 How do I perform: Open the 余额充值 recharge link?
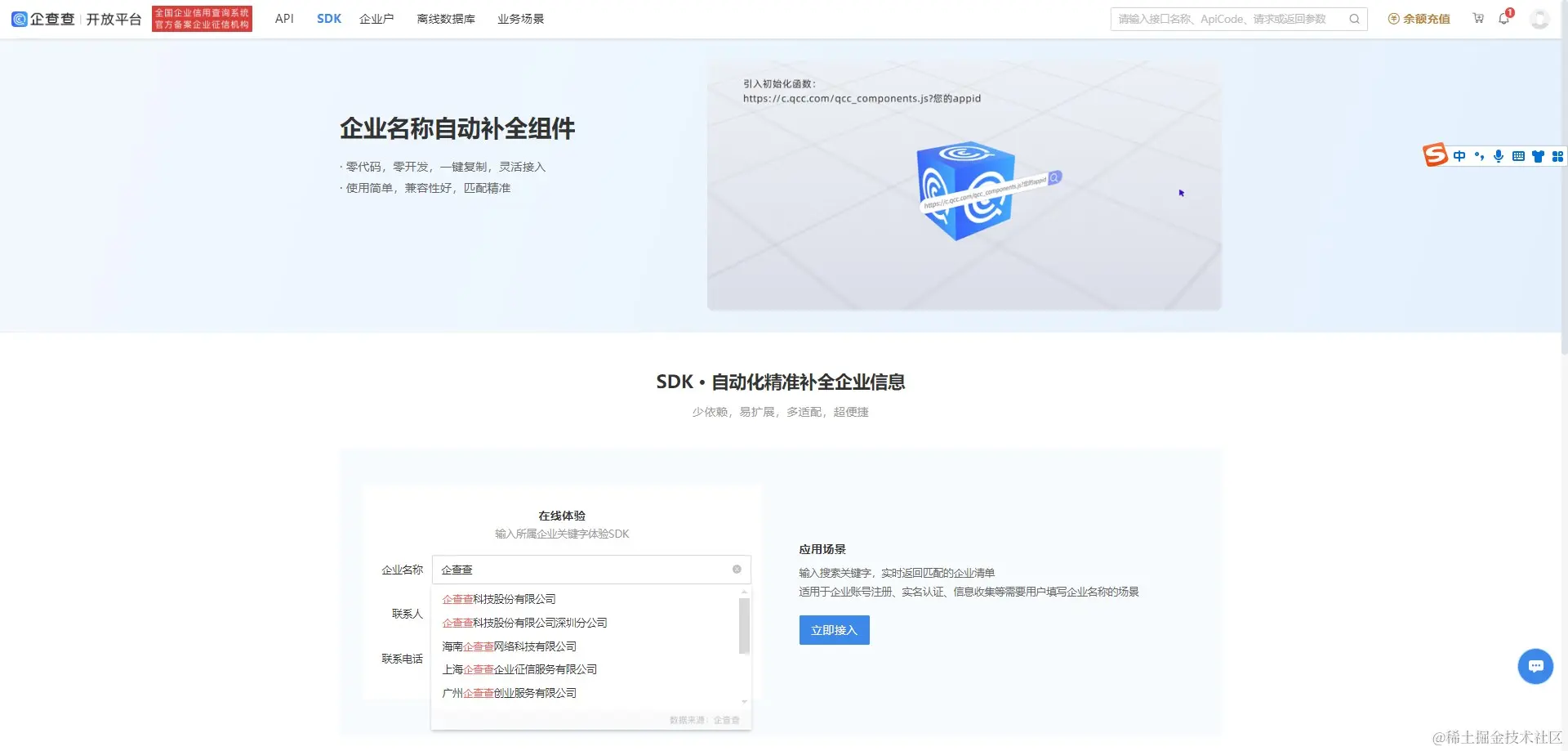click(1419, 19)
